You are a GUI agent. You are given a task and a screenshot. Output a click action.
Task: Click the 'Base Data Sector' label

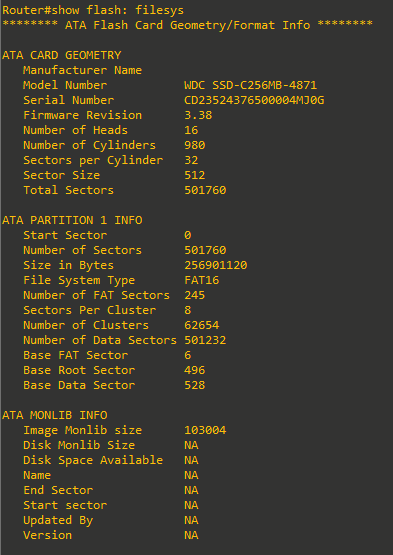coord(79,385)
